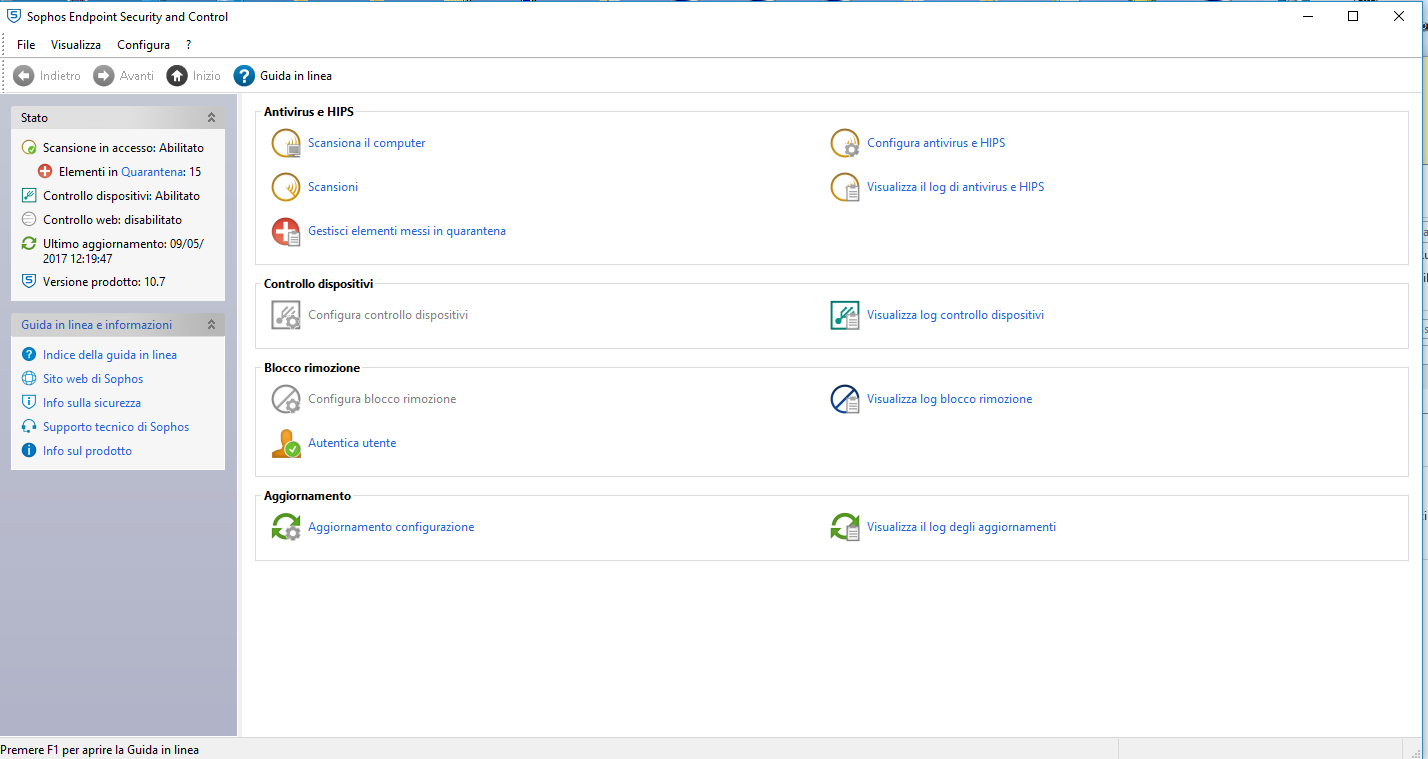Screen dimensions: 1428x759
Task: Click the Controllo dispositivi status icon
Action: click(x=29, y=196)
